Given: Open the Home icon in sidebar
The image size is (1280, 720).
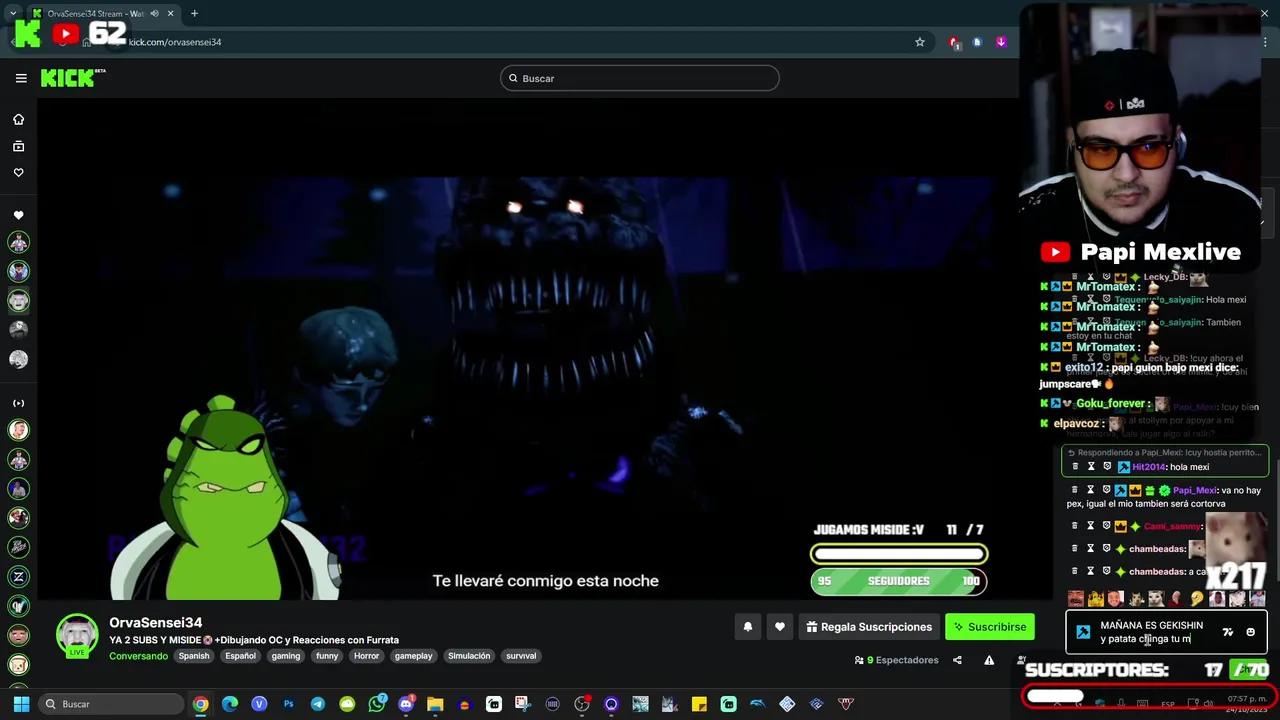Looking at the screenshot, I should 18,119.
